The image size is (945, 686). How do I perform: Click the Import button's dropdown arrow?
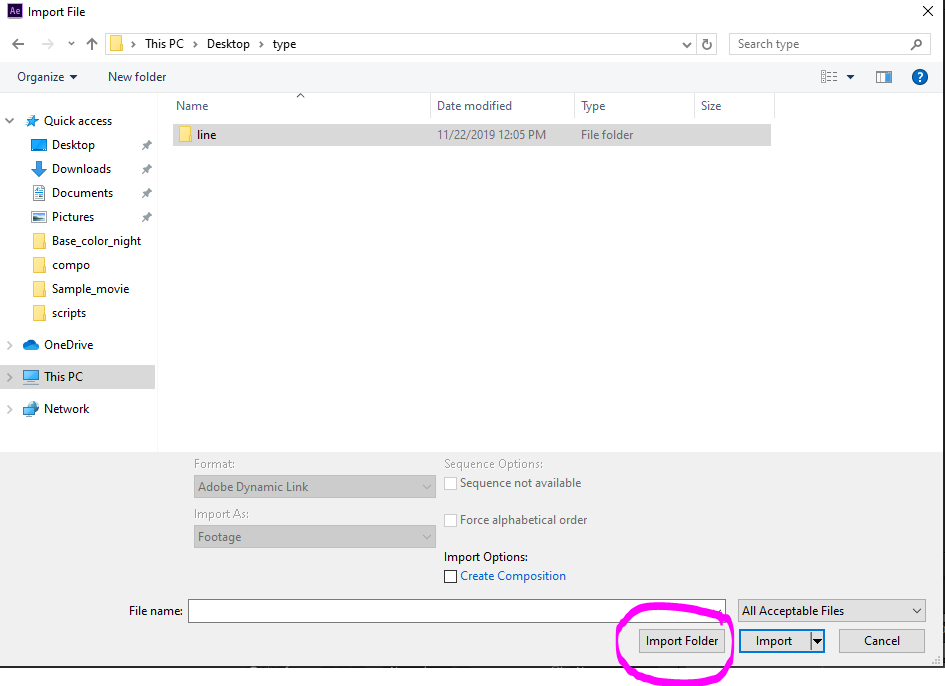(x=816, y=640)
